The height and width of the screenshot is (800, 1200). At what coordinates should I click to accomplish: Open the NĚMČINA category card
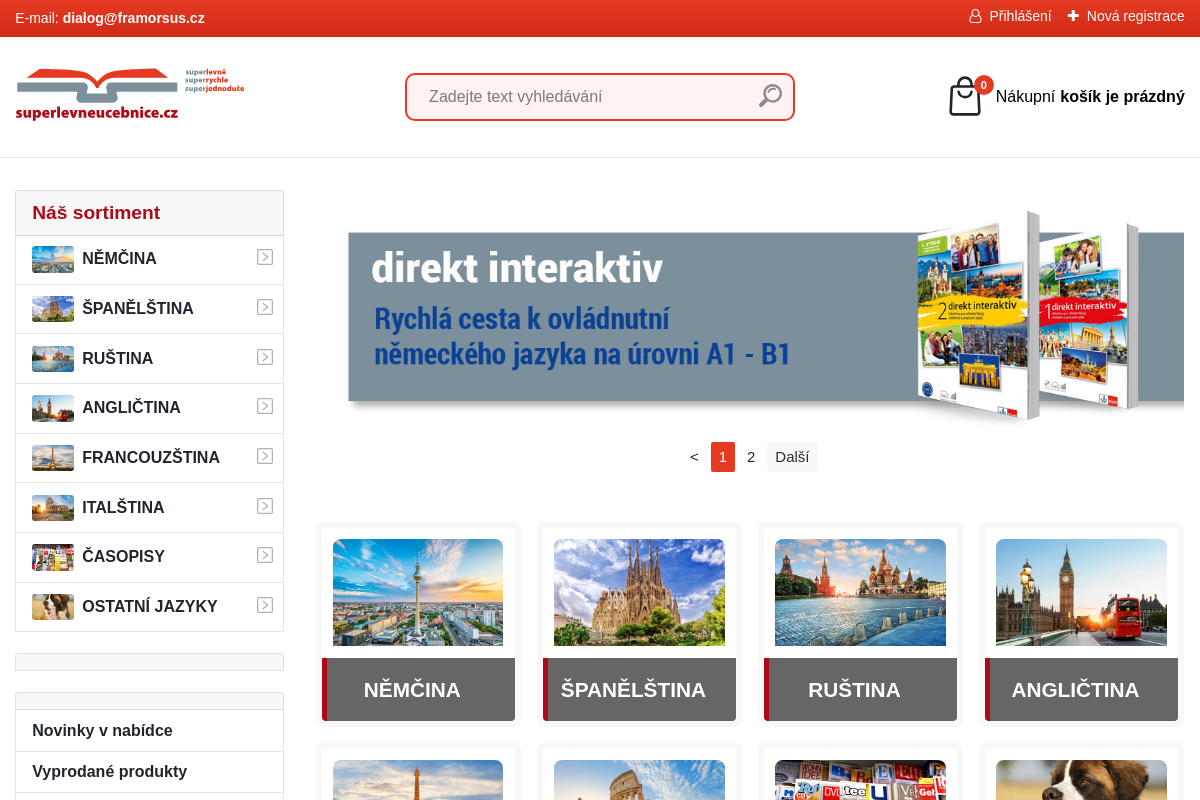[x=418, y=625]
